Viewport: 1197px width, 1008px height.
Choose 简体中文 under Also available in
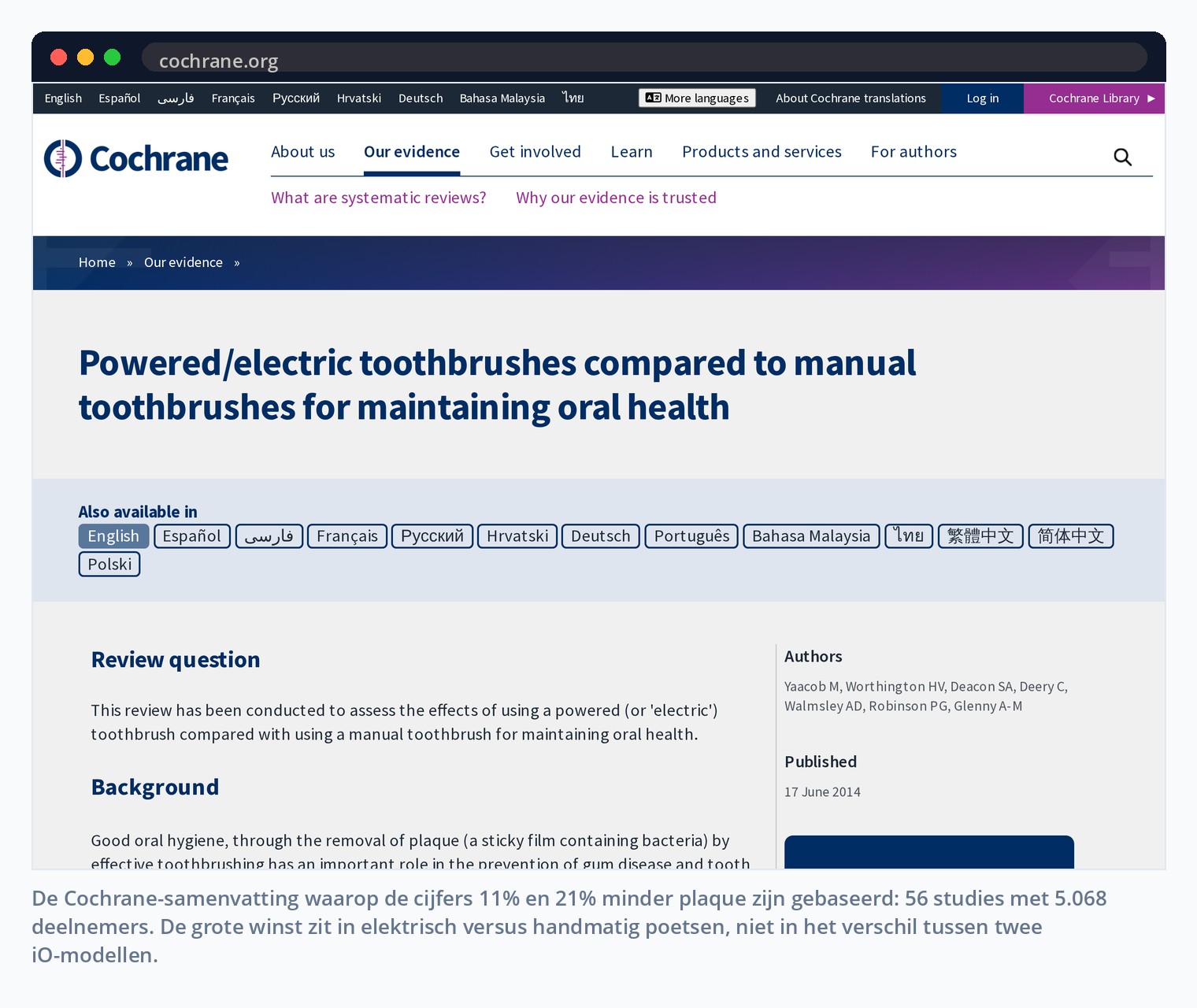click(x=1071, y=536)
